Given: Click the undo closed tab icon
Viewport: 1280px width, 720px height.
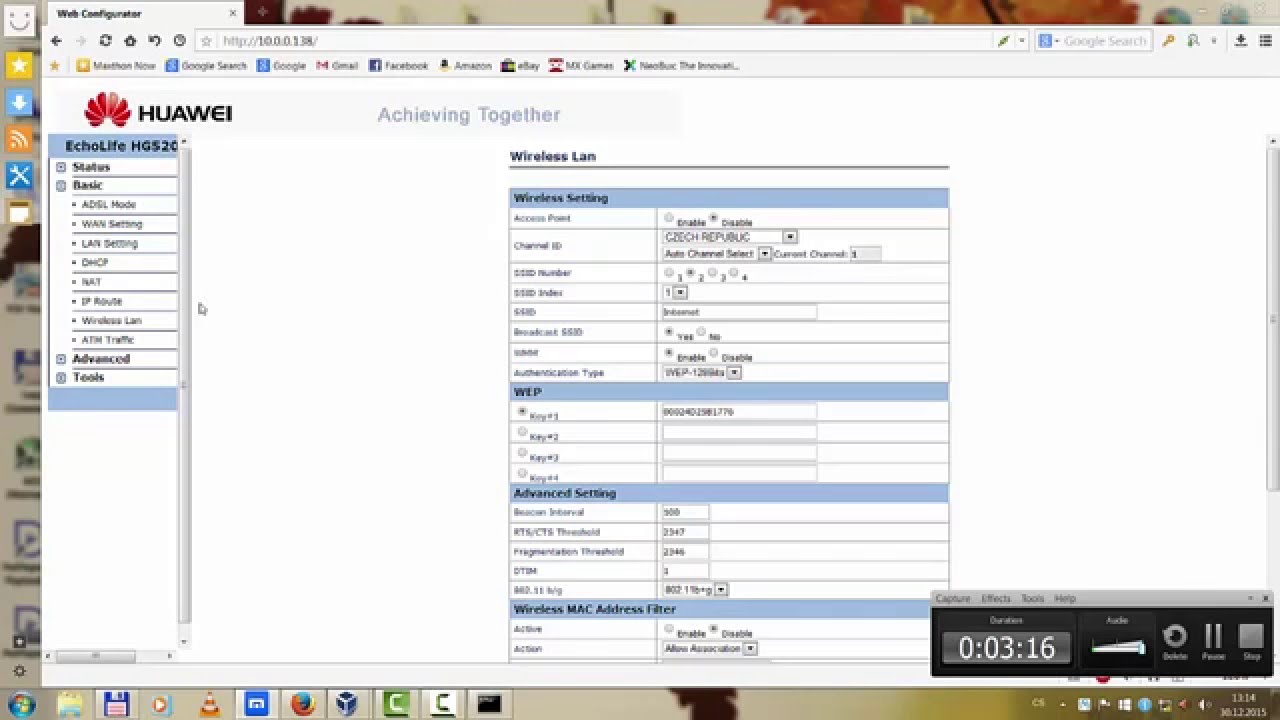Looking at the screenshot, I should [x=154, y=41].
